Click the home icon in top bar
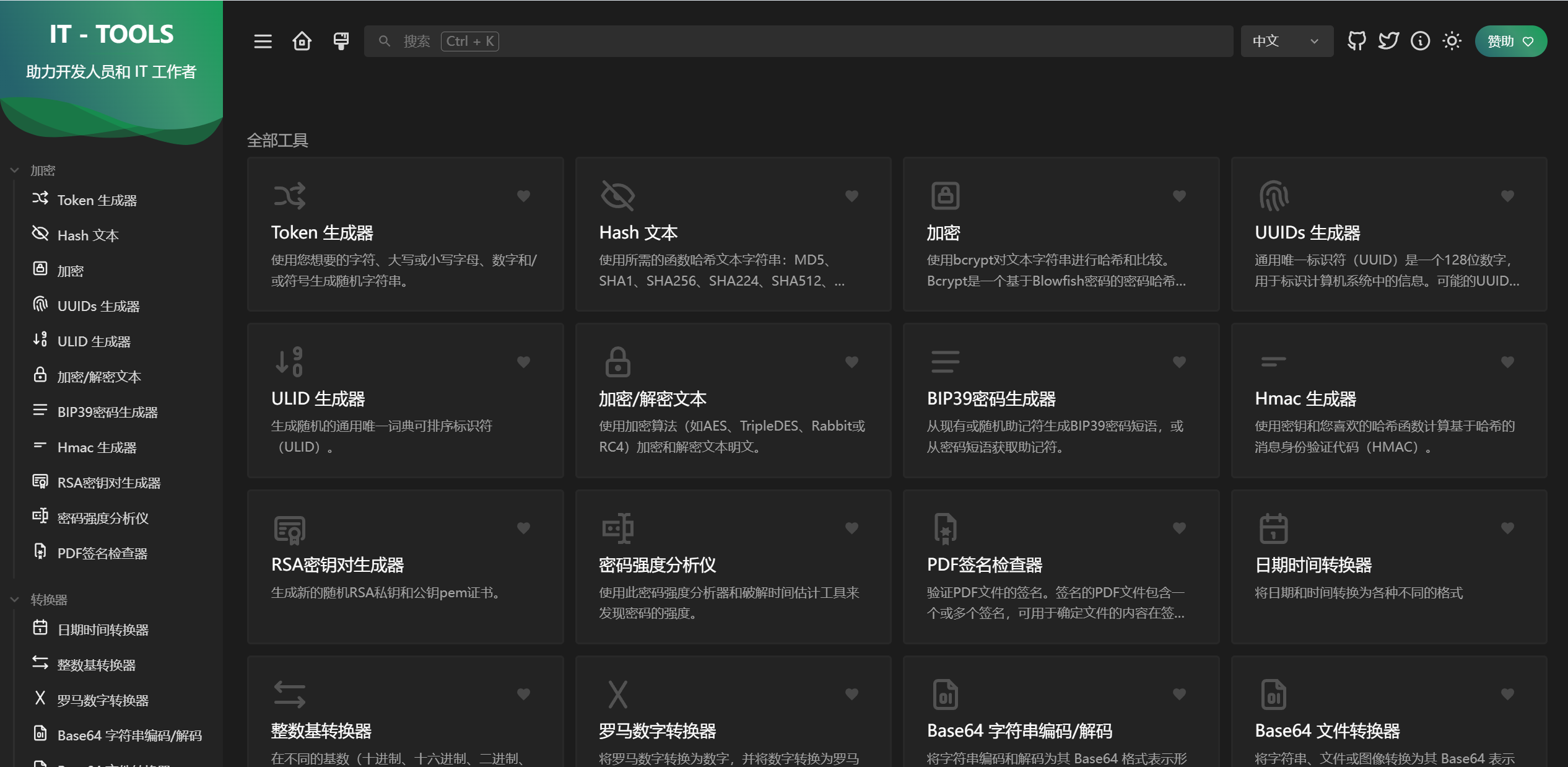Screen dimensions: 1568x767 coord(302,42)
